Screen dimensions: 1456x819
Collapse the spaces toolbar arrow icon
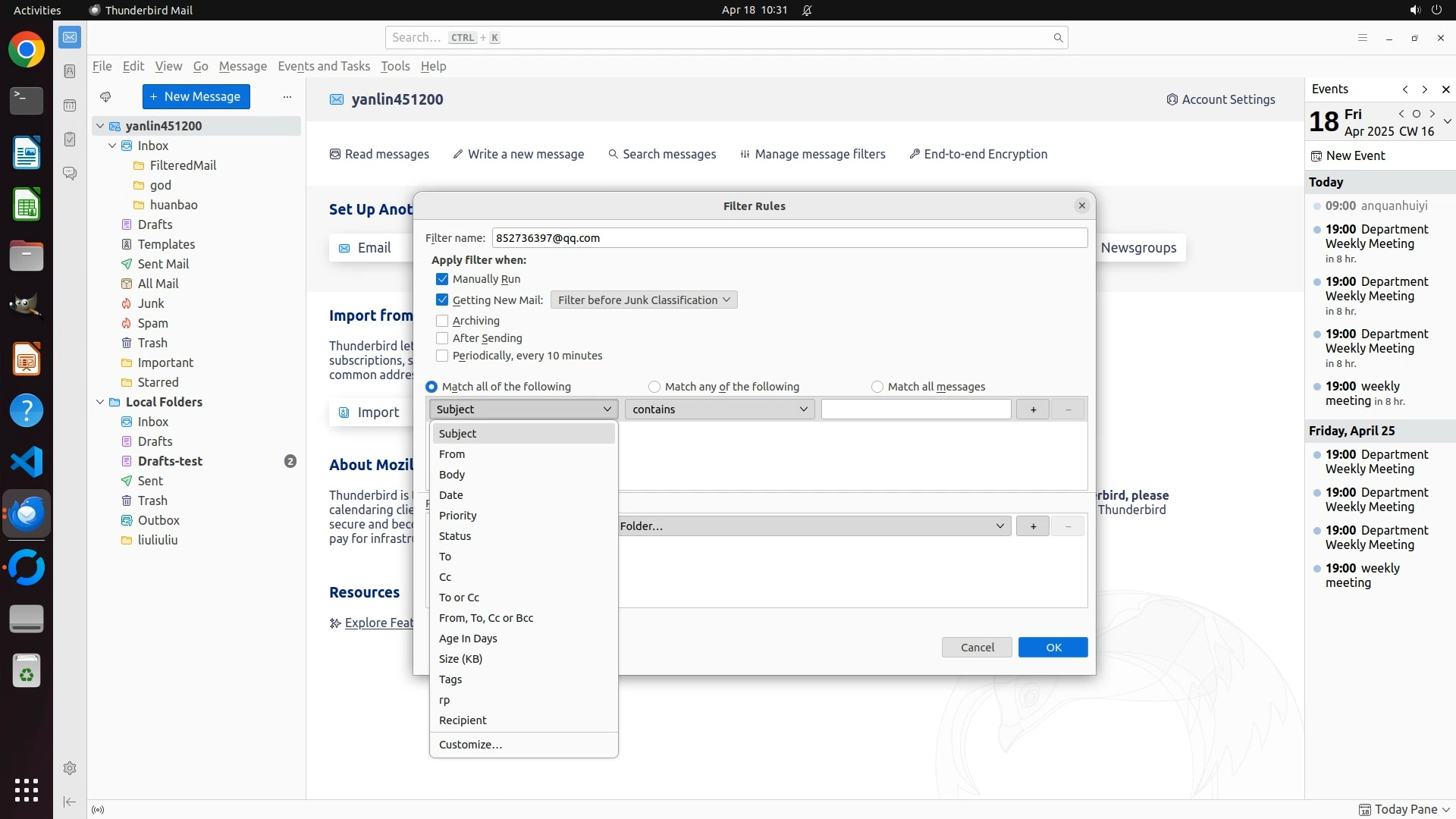click(x=70, y=802)
